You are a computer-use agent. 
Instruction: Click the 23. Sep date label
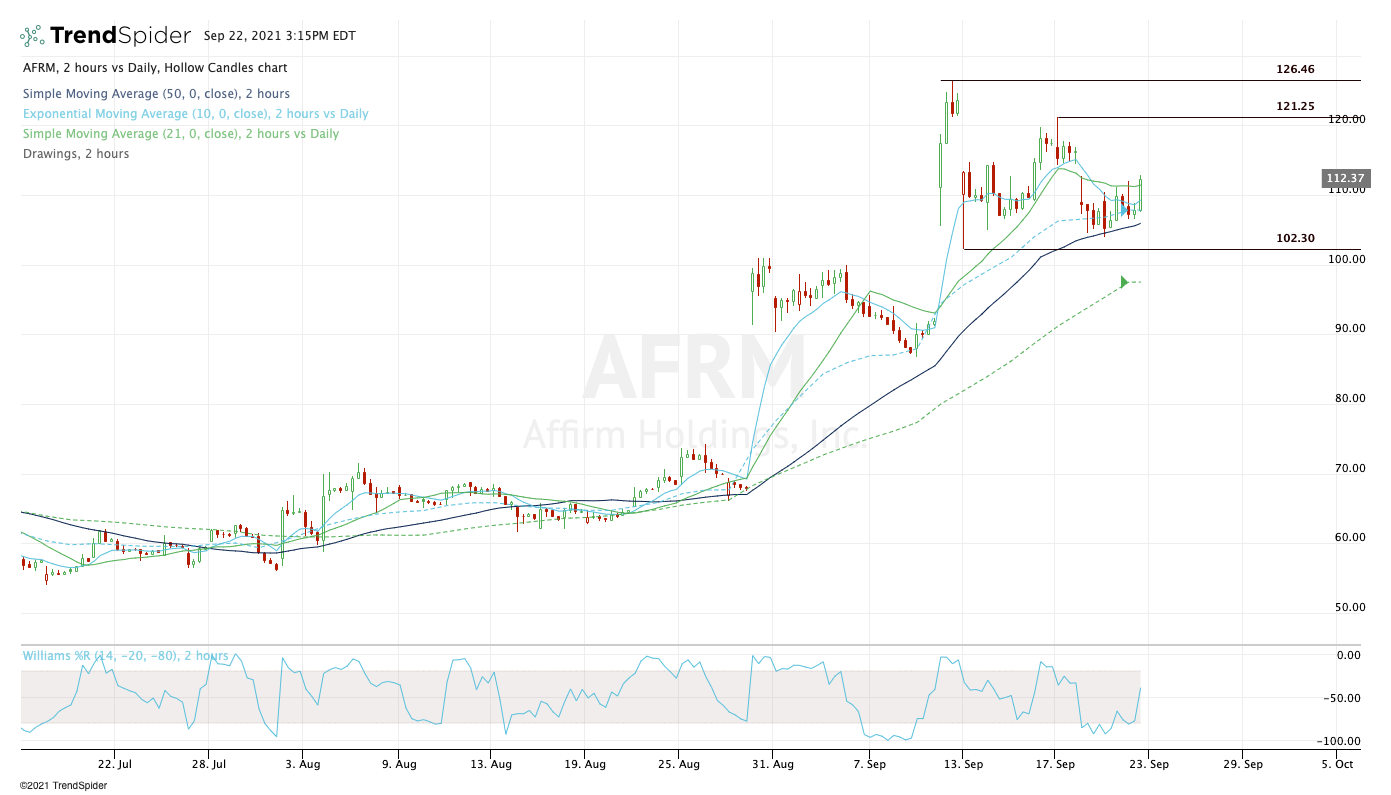click(x=1147, y=764)
